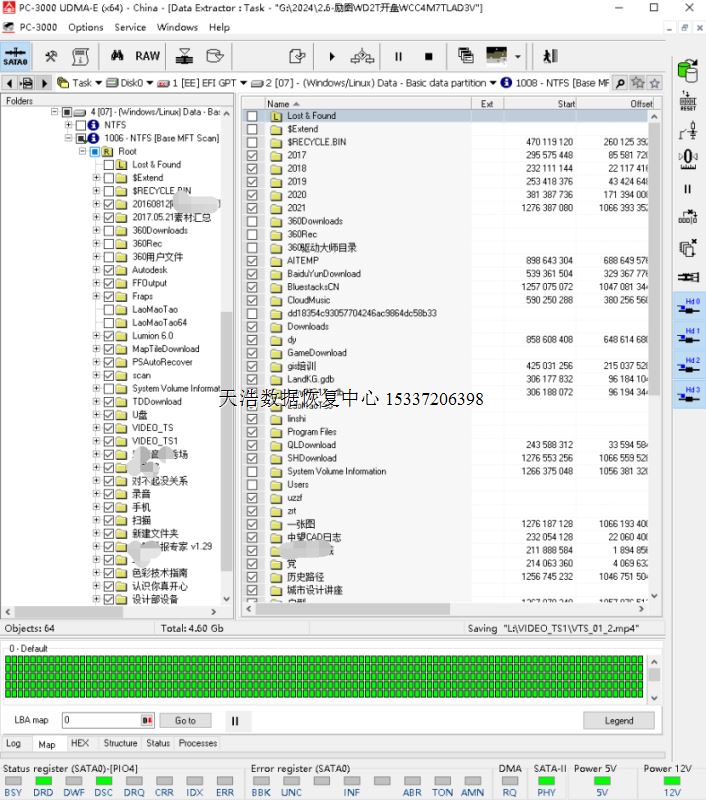Check the 360Downloads folder in file list
The image size is (706, 800).
[252, 221]
